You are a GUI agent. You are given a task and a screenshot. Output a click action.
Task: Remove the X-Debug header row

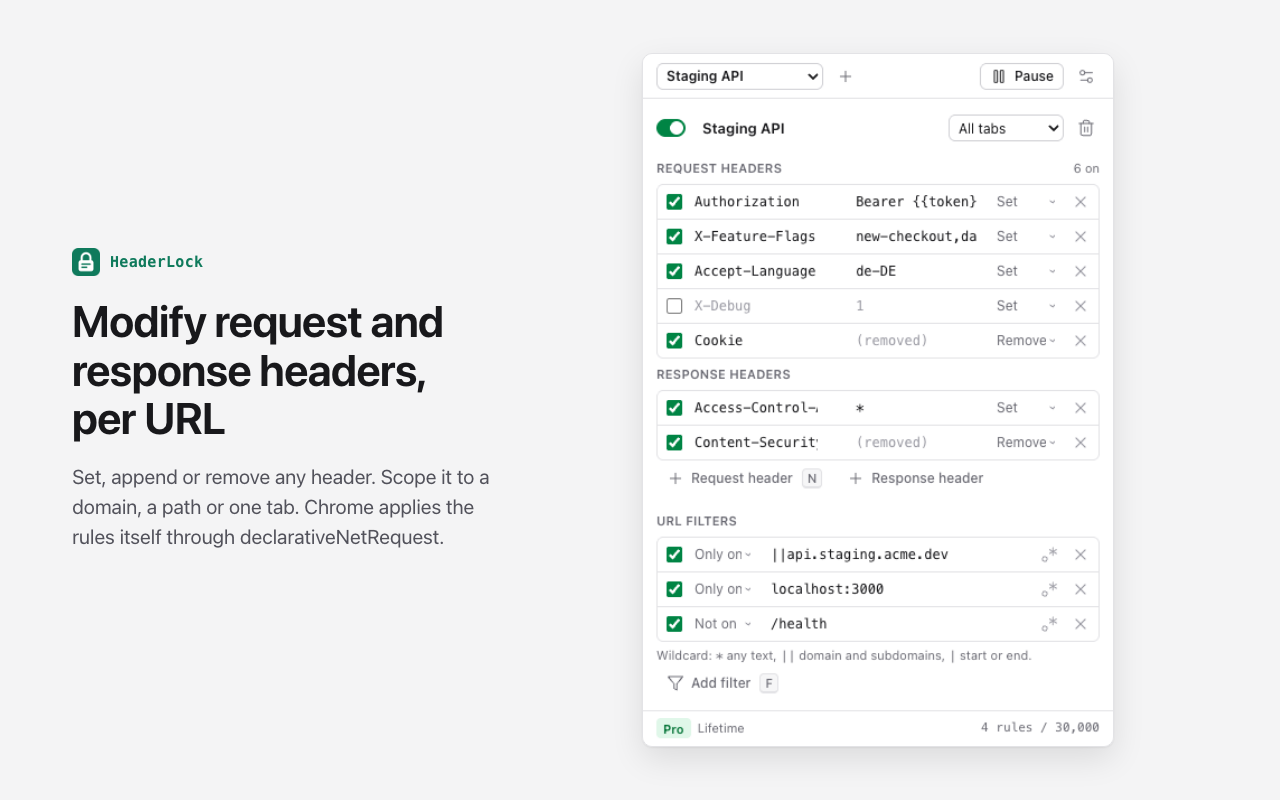tap(1080, 306)
